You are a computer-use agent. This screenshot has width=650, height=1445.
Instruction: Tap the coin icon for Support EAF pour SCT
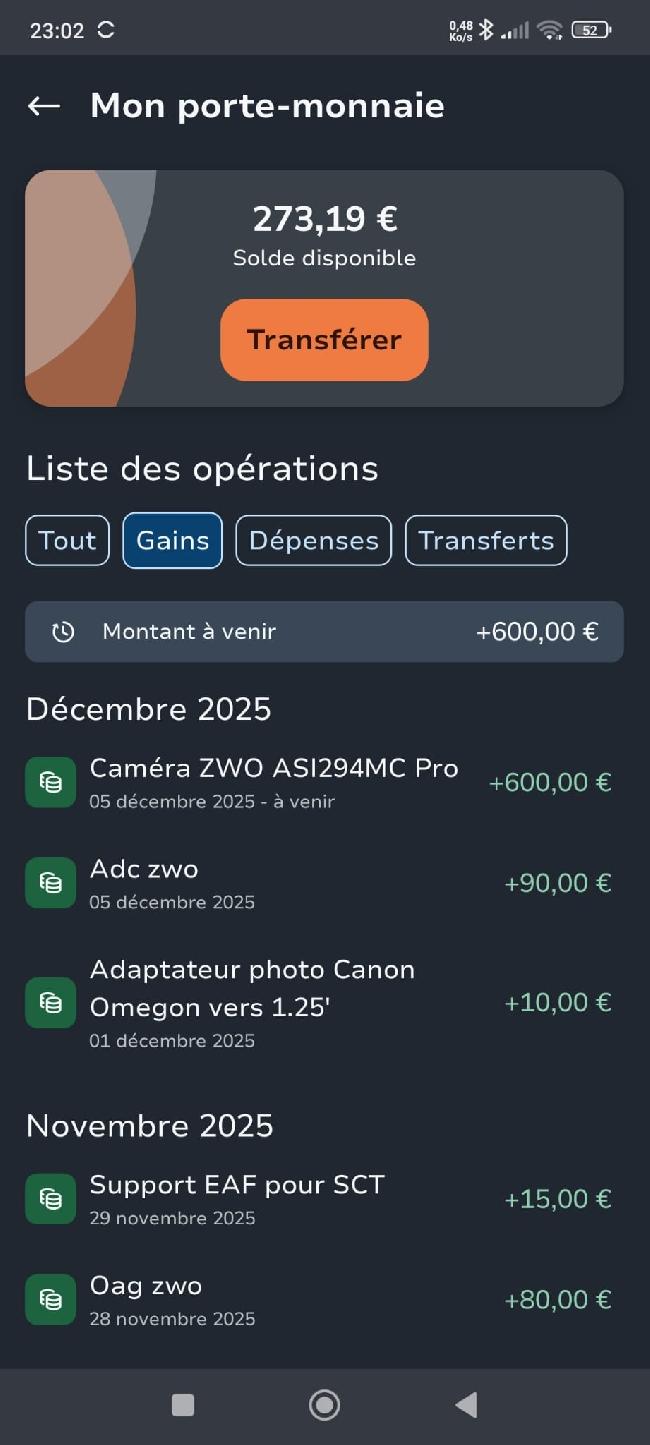coord(50,1198)
